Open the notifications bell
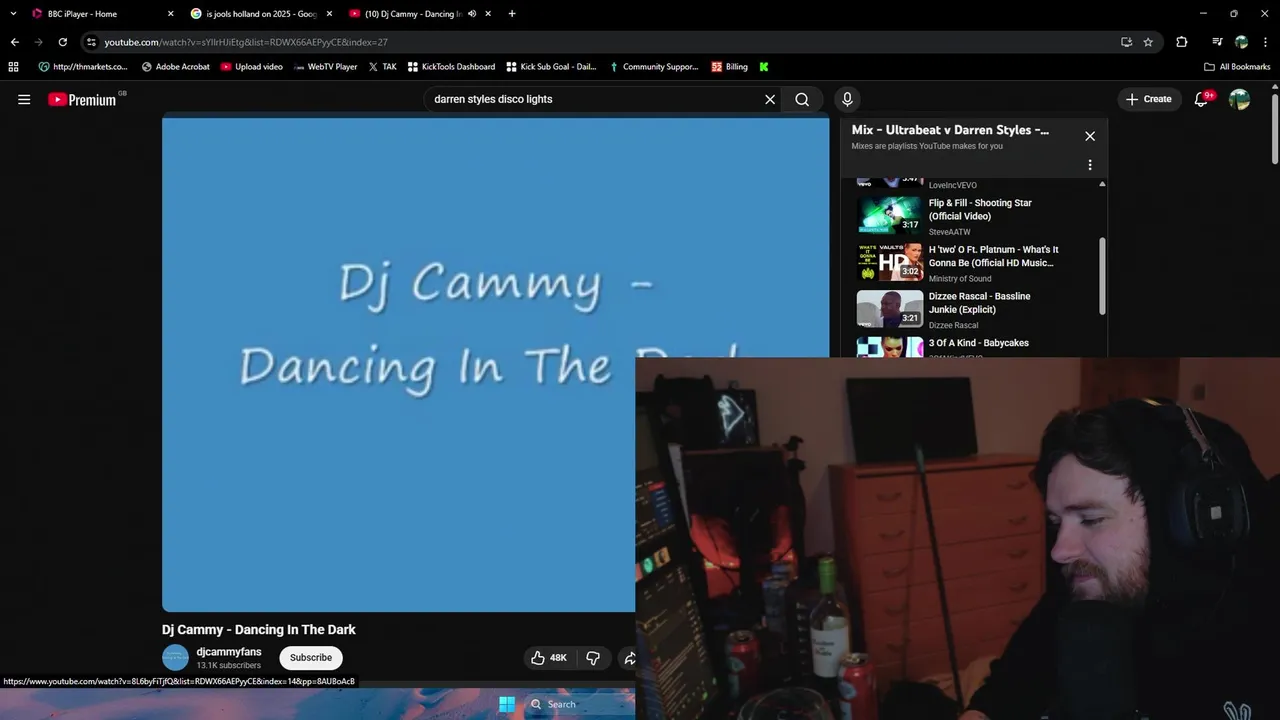 tap(1202, 99)
